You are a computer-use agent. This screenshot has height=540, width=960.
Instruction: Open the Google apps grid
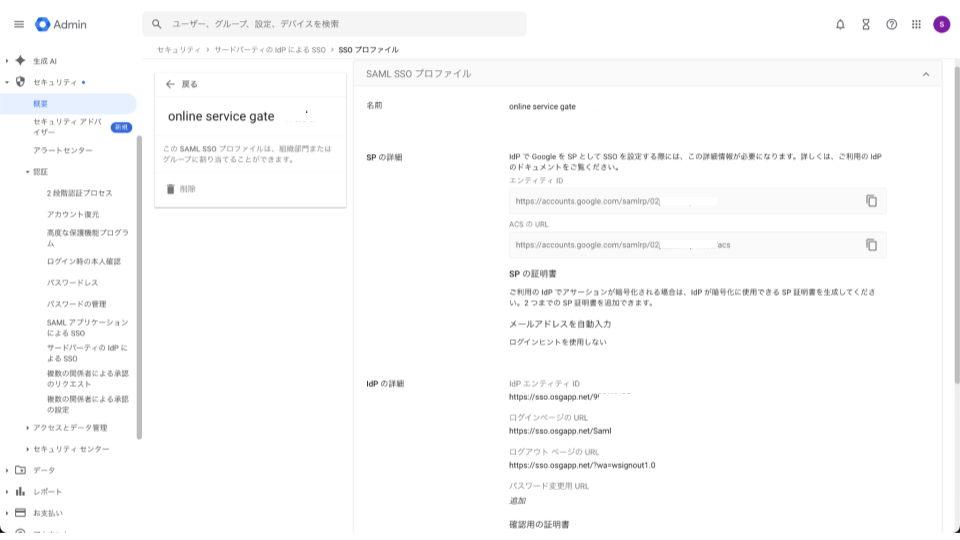tap(916, 24)
